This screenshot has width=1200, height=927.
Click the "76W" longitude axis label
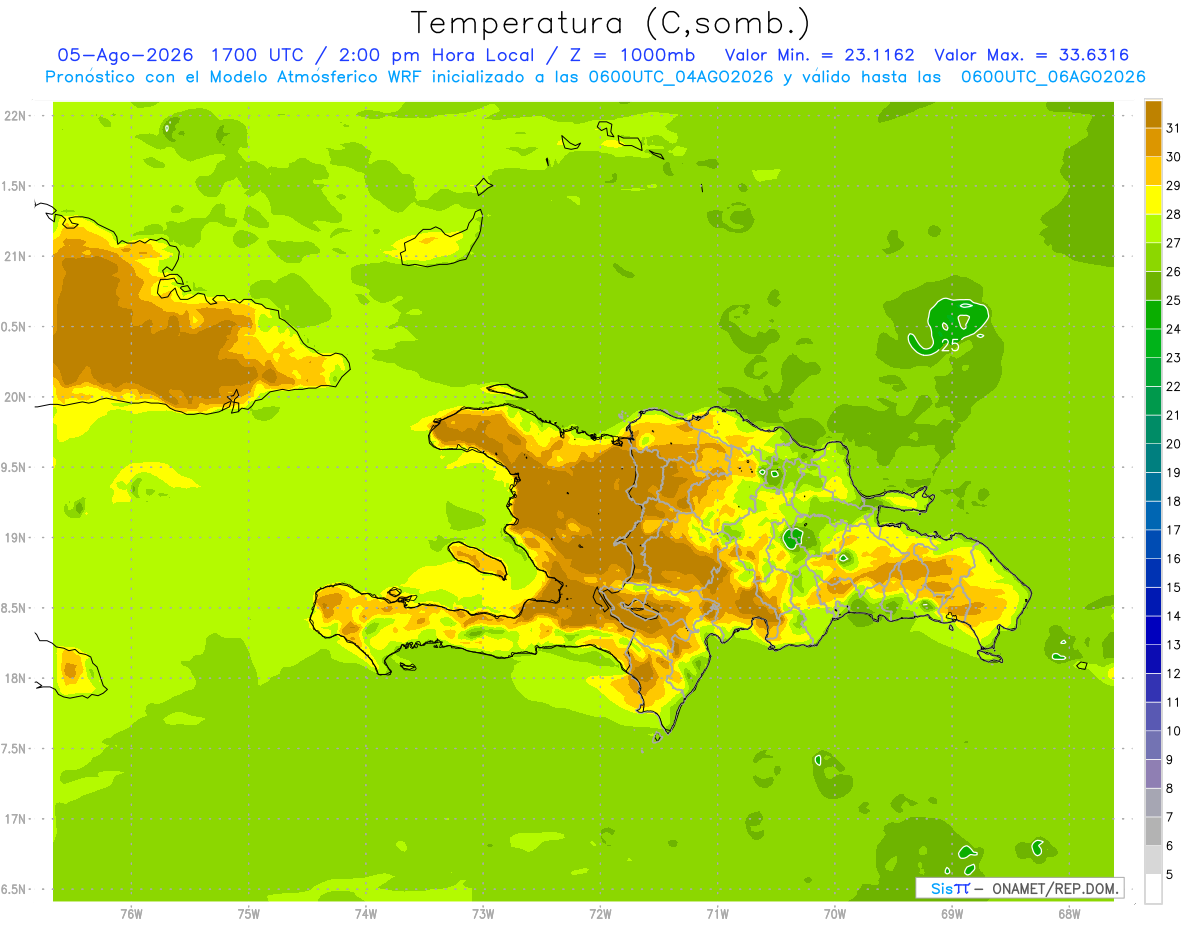click(131, 913)
